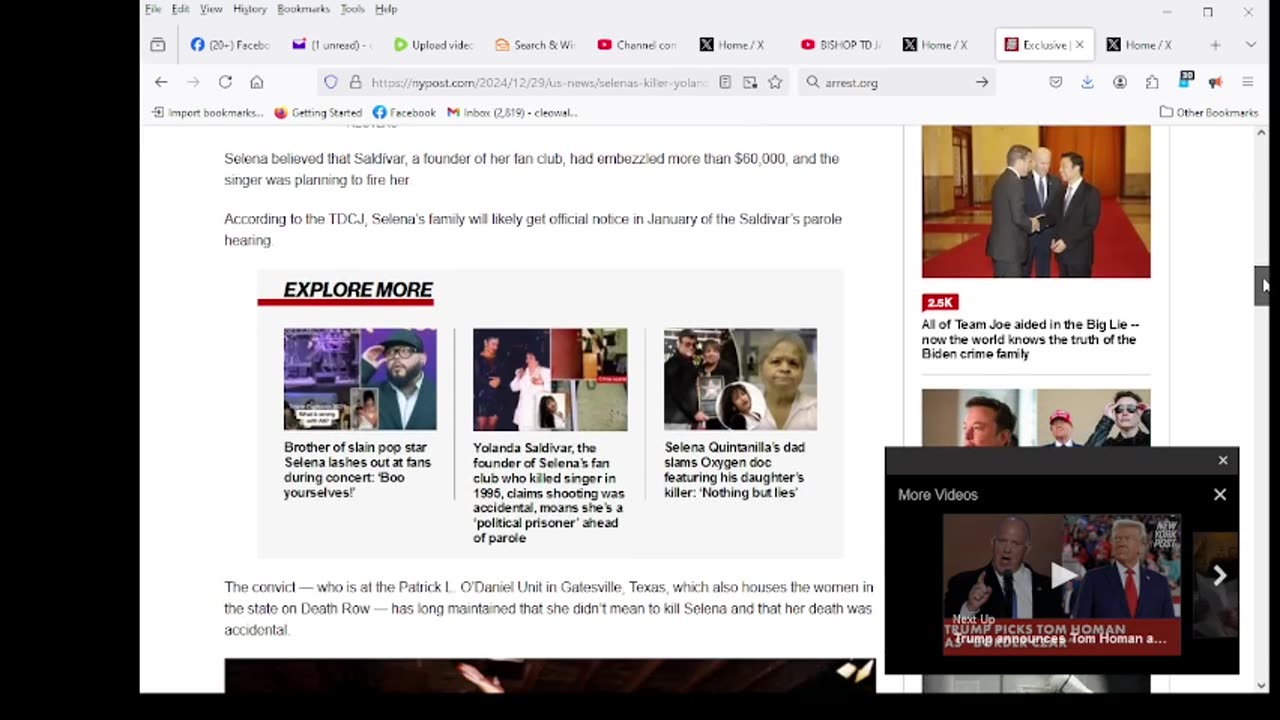Open Selena Quintanilla's dad article link
The height and width of the screenshot is (720, 1280).
pyautogui.click(x=735, y=470)
